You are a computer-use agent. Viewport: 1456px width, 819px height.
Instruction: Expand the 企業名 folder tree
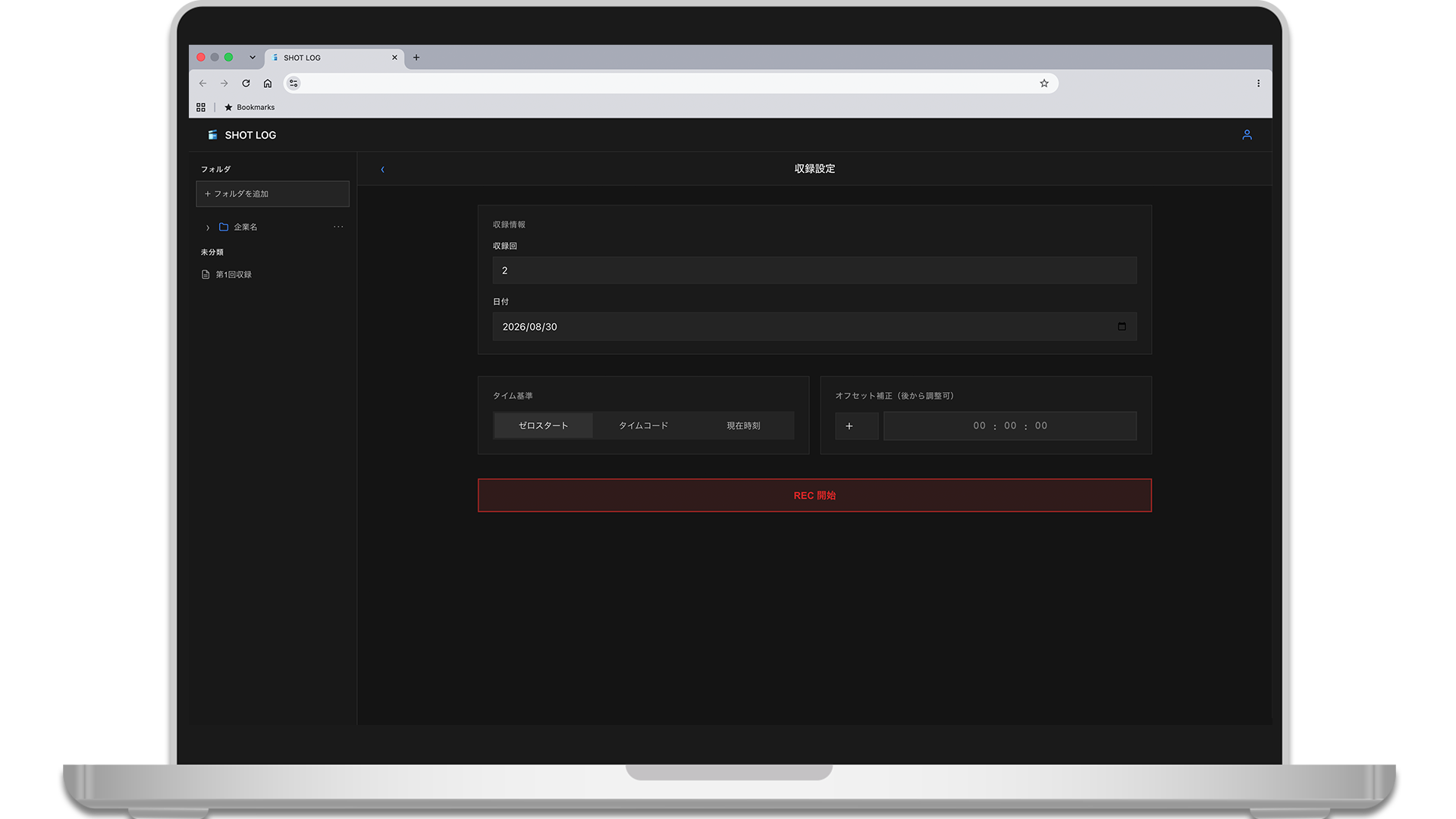coord(208,227)
